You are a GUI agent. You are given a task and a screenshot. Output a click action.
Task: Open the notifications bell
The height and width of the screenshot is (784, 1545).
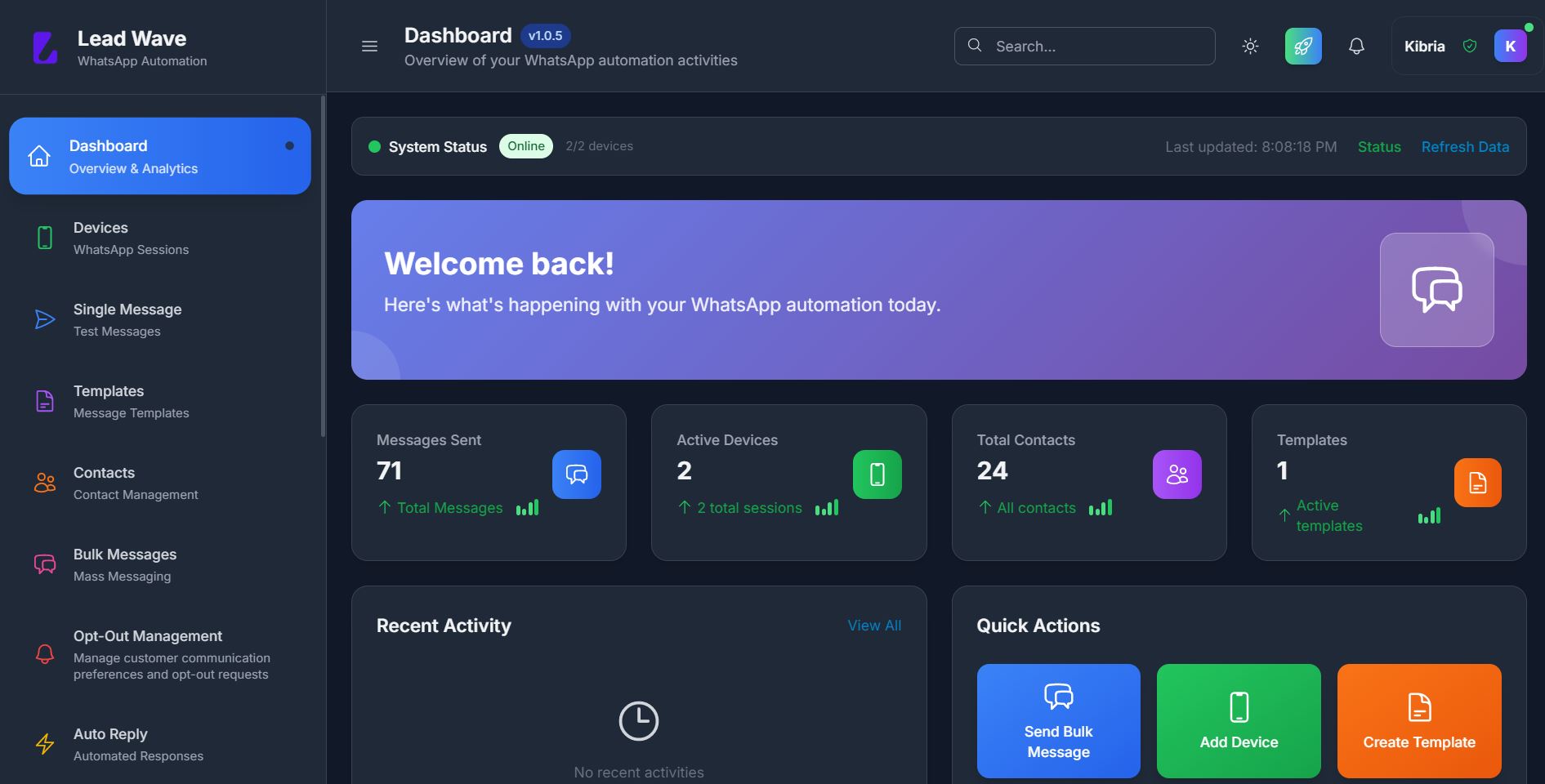click(x=1356, y=47)
